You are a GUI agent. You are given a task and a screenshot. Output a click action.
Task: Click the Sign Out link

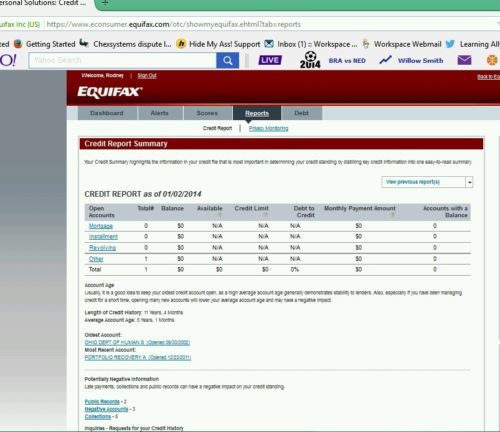pyautogui.click(x=147, y=76)
